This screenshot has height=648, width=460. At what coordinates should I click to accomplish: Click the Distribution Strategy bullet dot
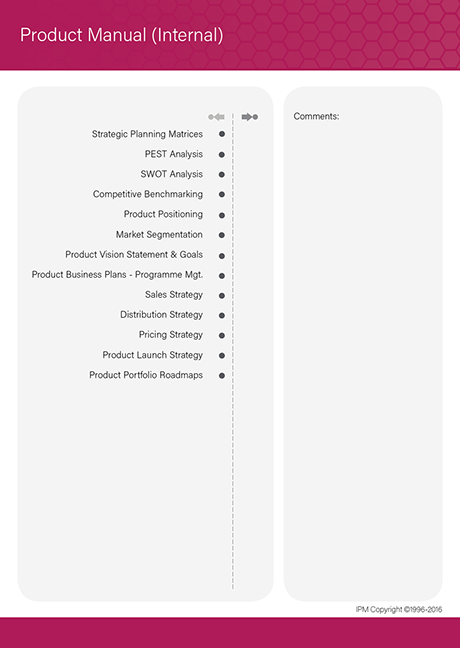click(x=222, y=315)
